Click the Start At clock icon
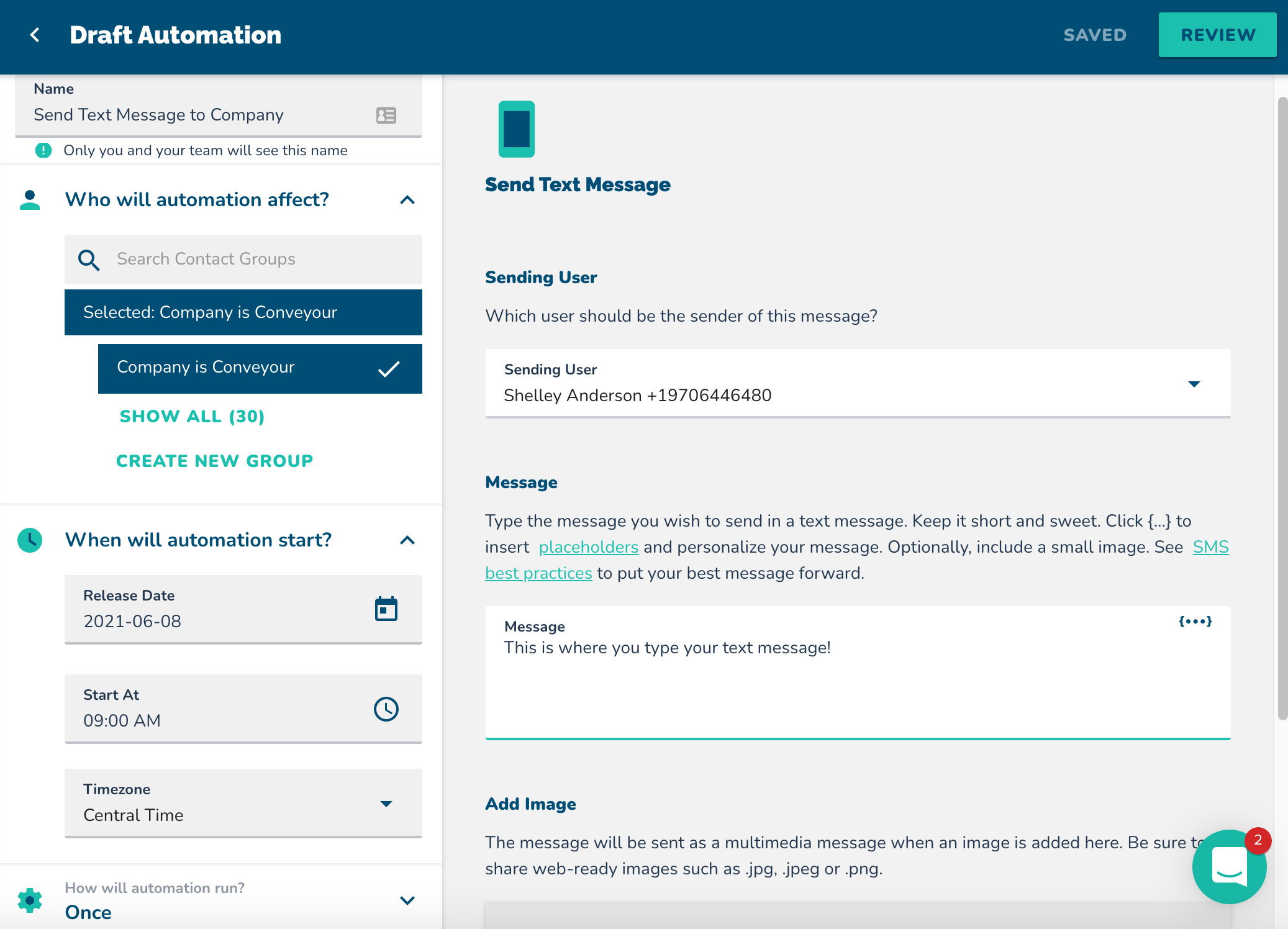 tap(386, 709)
